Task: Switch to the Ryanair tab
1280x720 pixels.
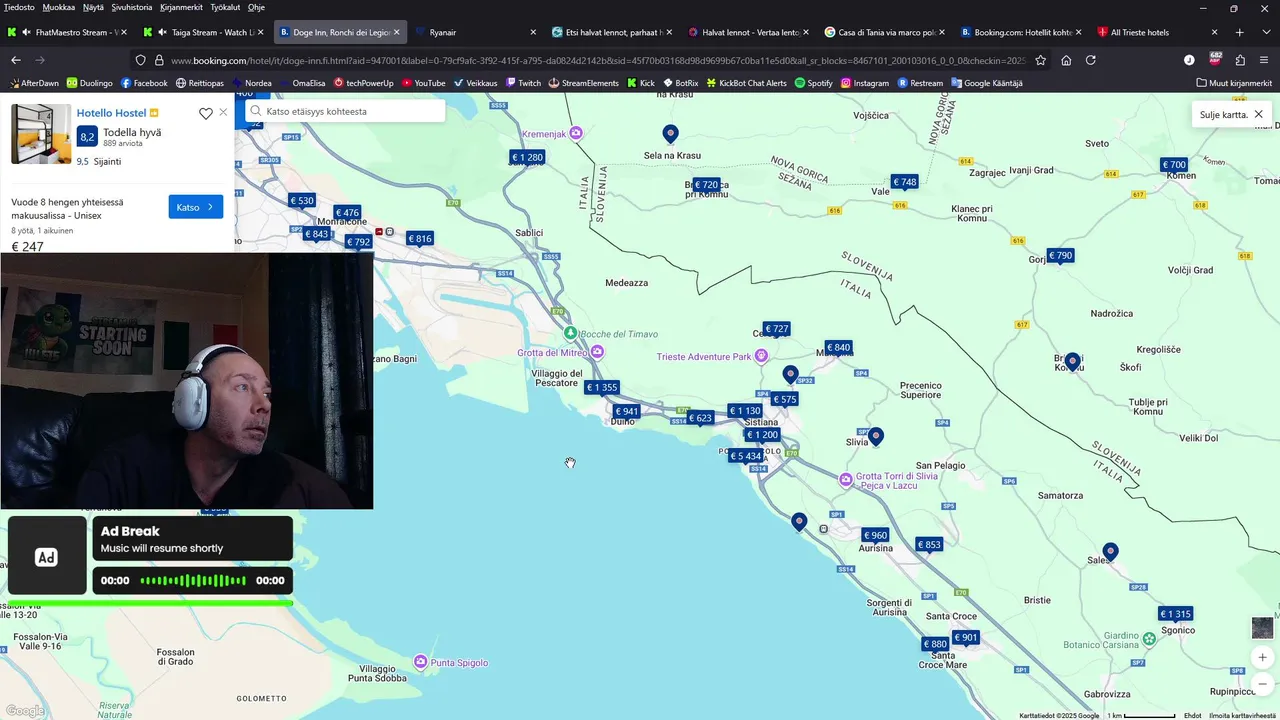Action: (x=475, y=32)
